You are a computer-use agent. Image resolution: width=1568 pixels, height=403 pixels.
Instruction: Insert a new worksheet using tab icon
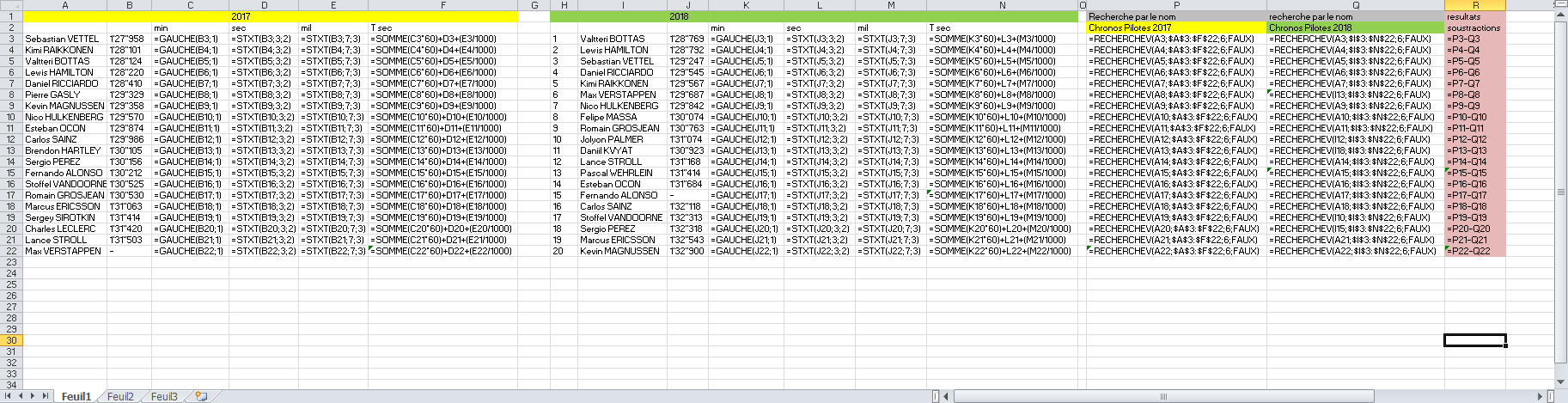click(x=201, y=396)
